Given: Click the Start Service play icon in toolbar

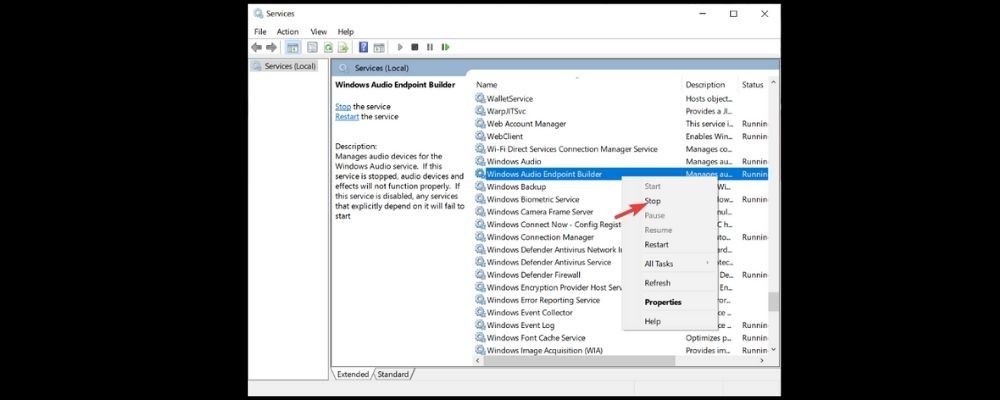Looking at the screenshot, I should (x=400, y=47).
